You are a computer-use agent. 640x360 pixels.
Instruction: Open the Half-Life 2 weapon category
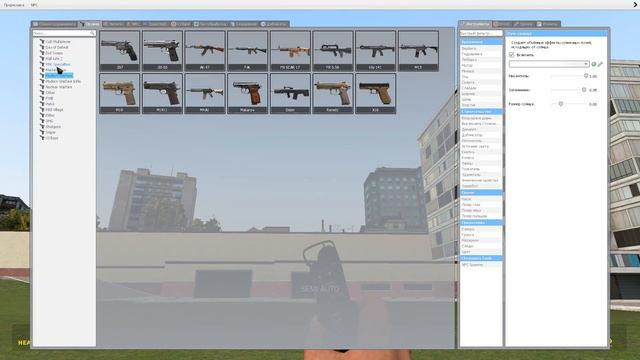click(54, 59)
